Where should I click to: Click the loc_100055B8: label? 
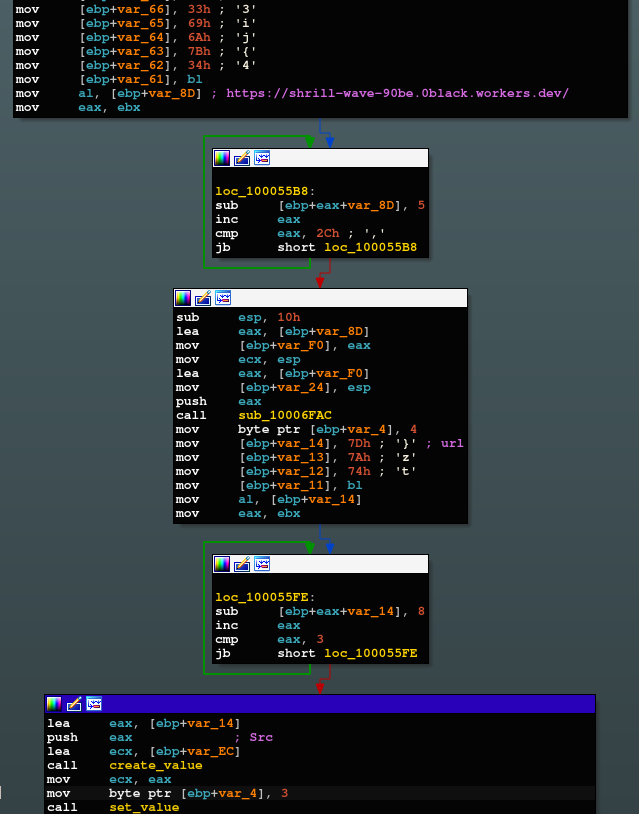265,191
